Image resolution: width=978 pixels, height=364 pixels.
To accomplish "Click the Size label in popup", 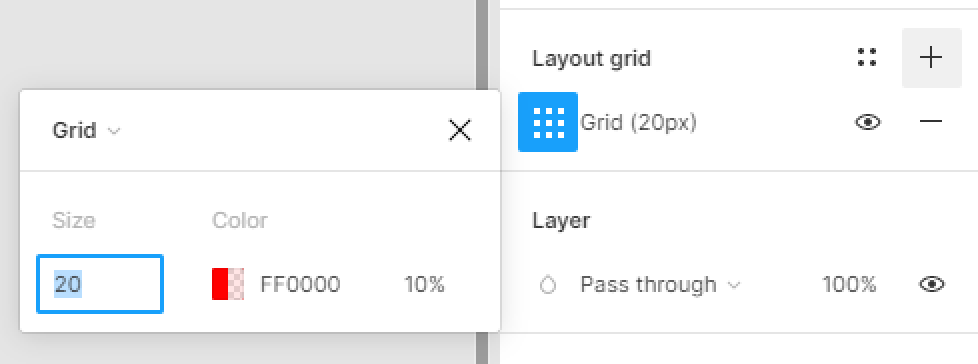I will pyautogui.click(x=74, y=221).
